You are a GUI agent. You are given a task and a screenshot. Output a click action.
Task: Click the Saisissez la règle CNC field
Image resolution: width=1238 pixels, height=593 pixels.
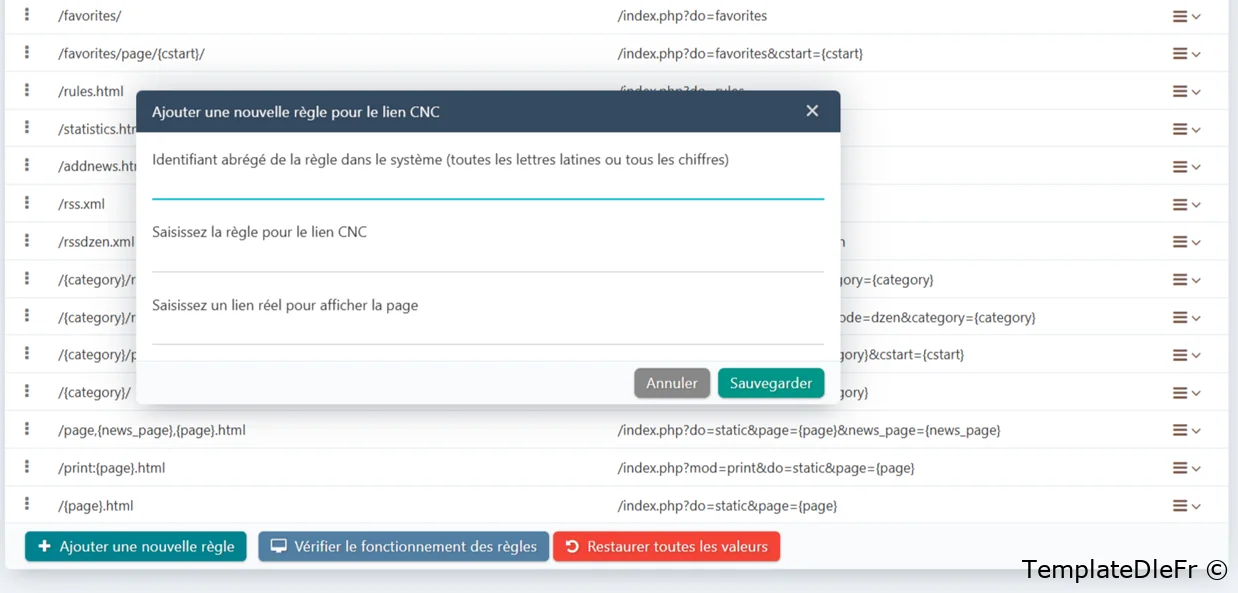[487, 258]
